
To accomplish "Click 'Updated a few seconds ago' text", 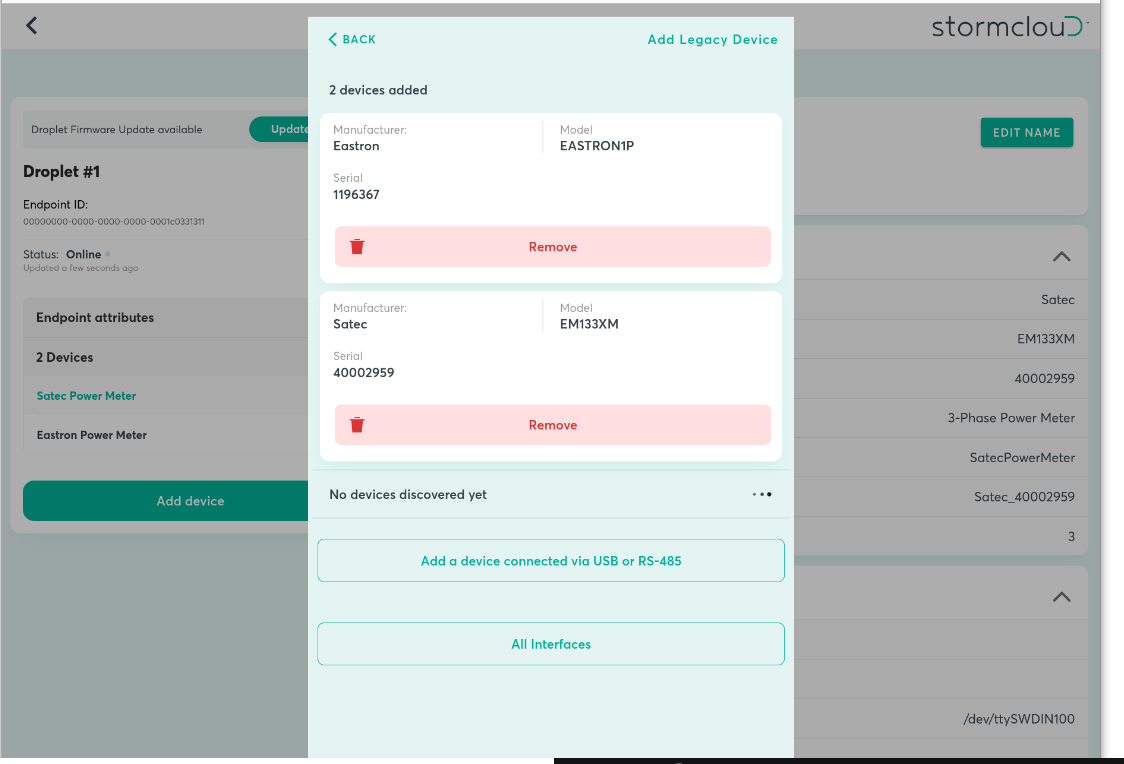I will click(x=80, y=268).
